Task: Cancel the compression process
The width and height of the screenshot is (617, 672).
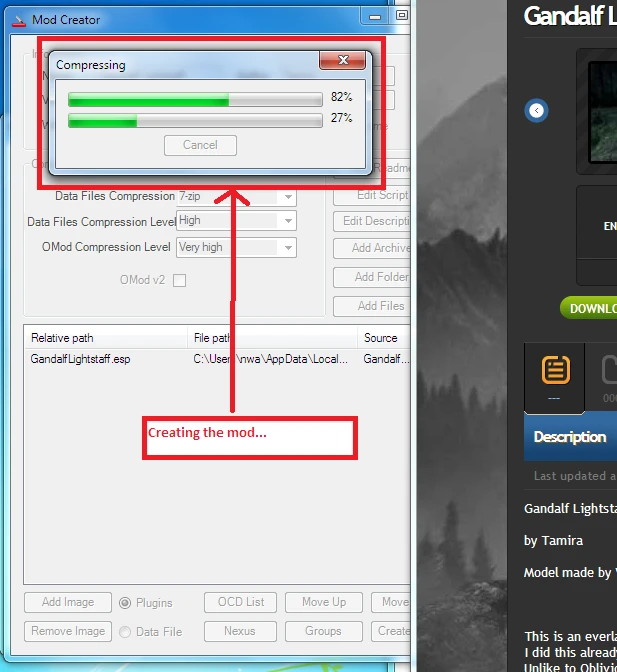Action: tap(200, 145)
